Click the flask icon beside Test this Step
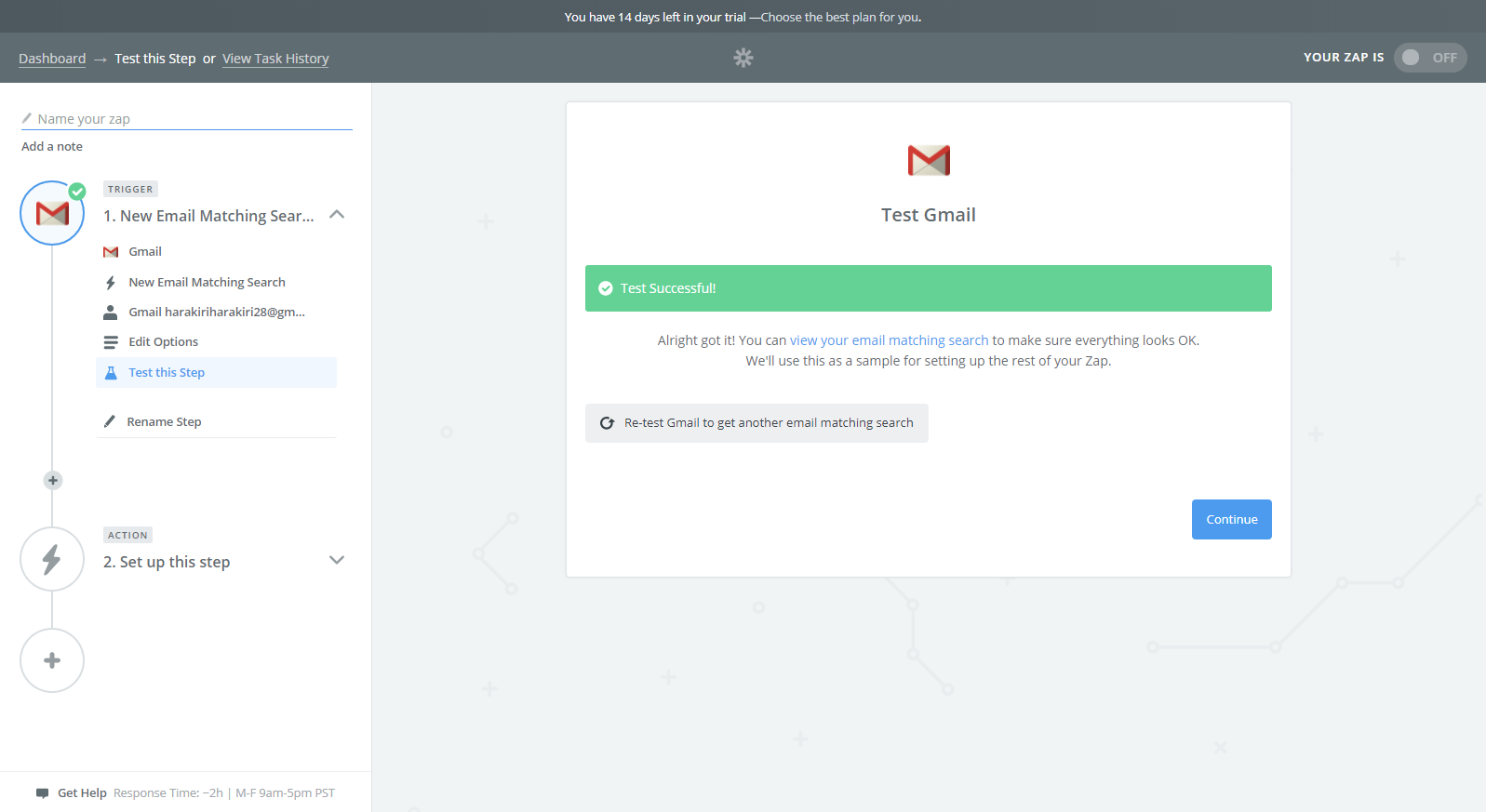 [111, 373]
